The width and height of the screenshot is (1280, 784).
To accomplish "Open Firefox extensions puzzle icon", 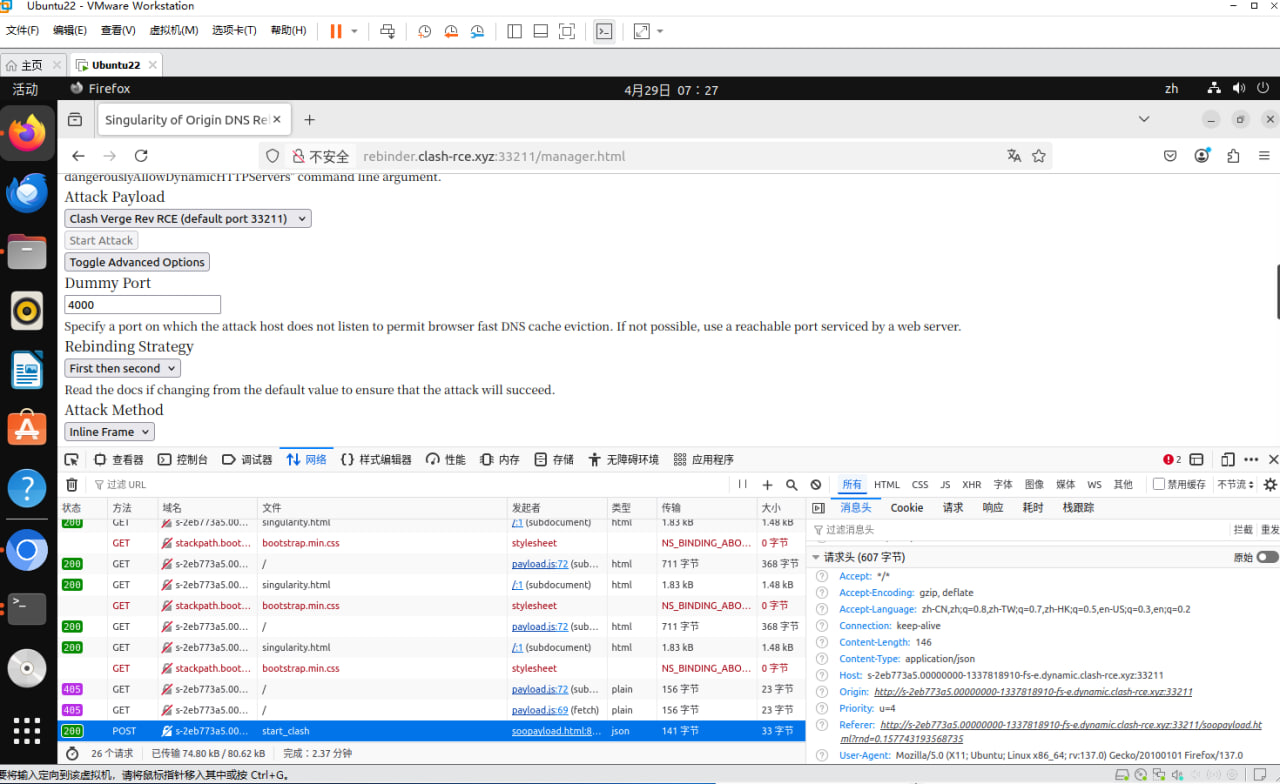I will pyautogui.click(x=1233, y=156).
